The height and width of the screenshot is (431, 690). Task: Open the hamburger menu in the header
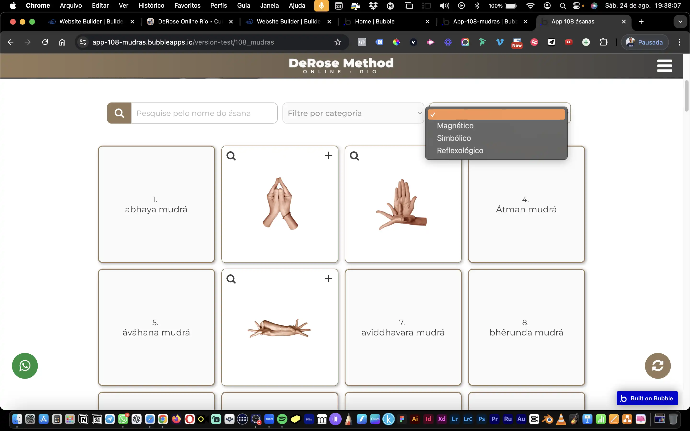pyautogui.click(x=664, y=66)
